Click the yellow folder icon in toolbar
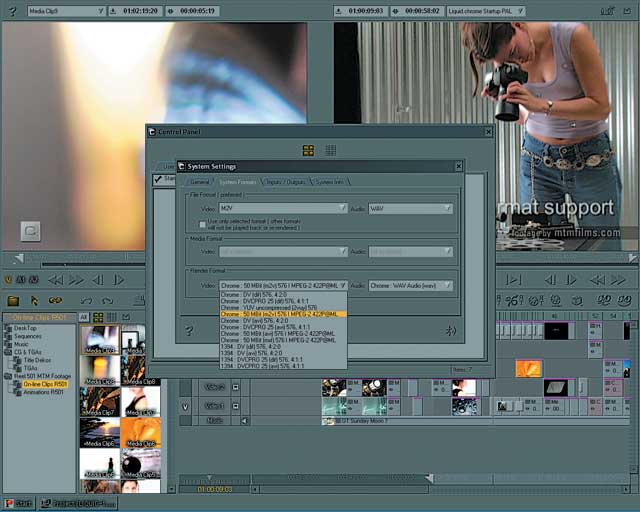This screenshot has height=512, width=640. pos(13,301)
